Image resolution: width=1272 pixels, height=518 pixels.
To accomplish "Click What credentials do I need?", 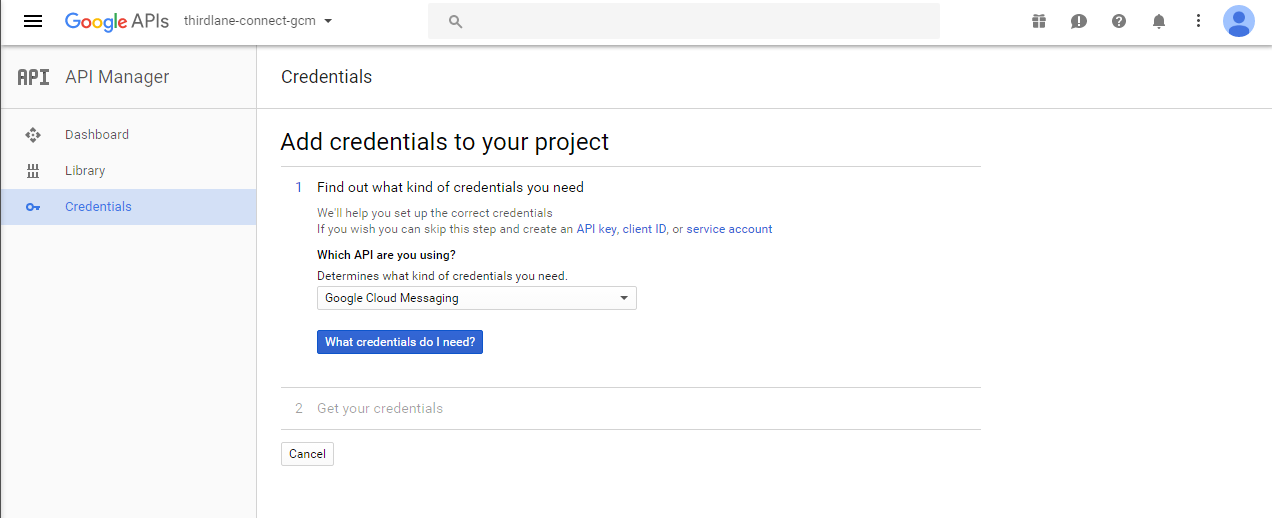I will (400, 342).
